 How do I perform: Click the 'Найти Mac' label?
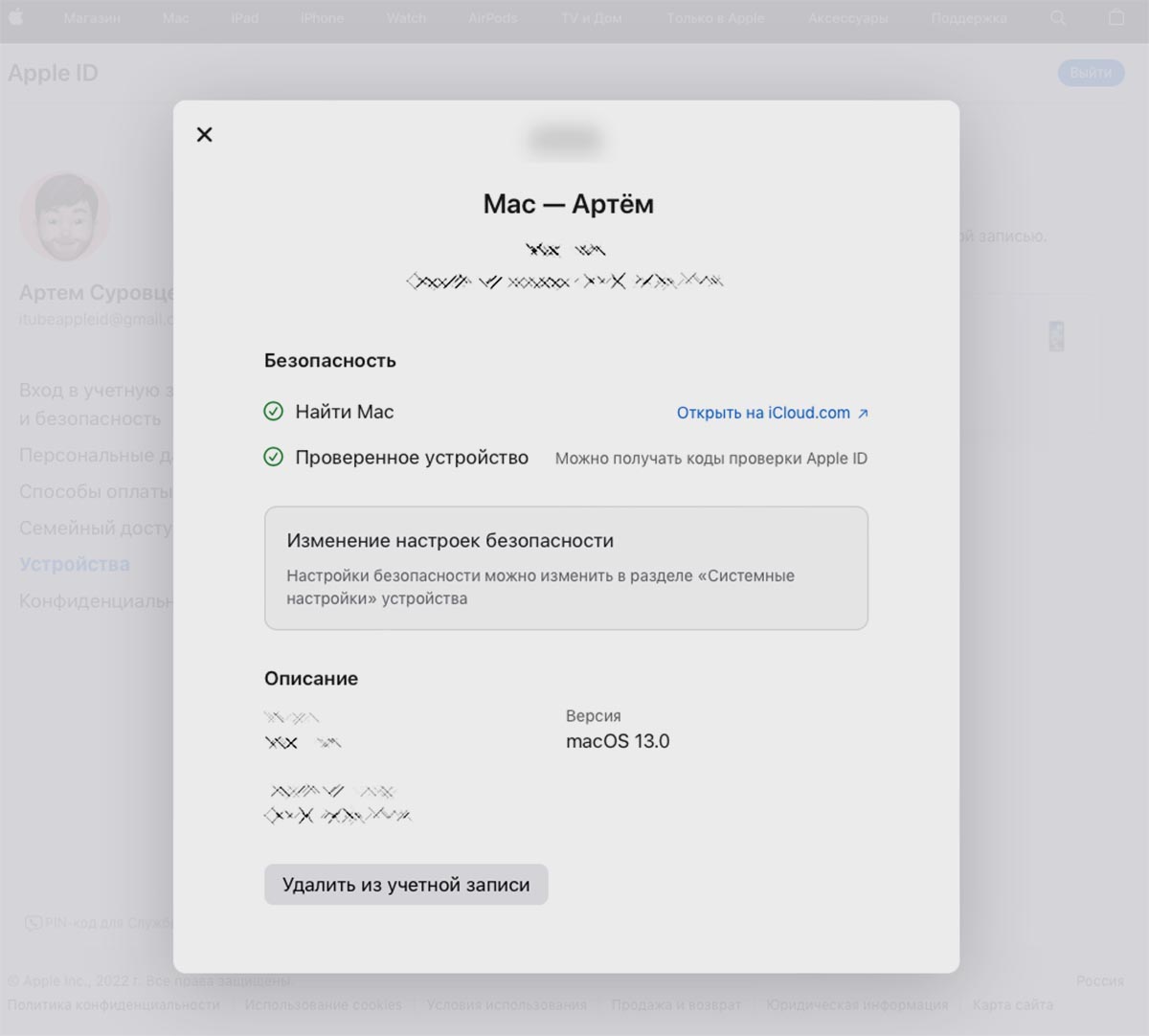point(345,412)
